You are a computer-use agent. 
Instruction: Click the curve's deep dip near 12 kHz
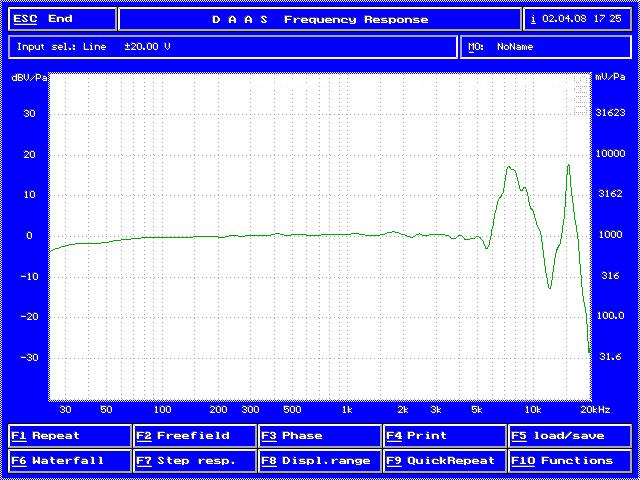(549, 288)
